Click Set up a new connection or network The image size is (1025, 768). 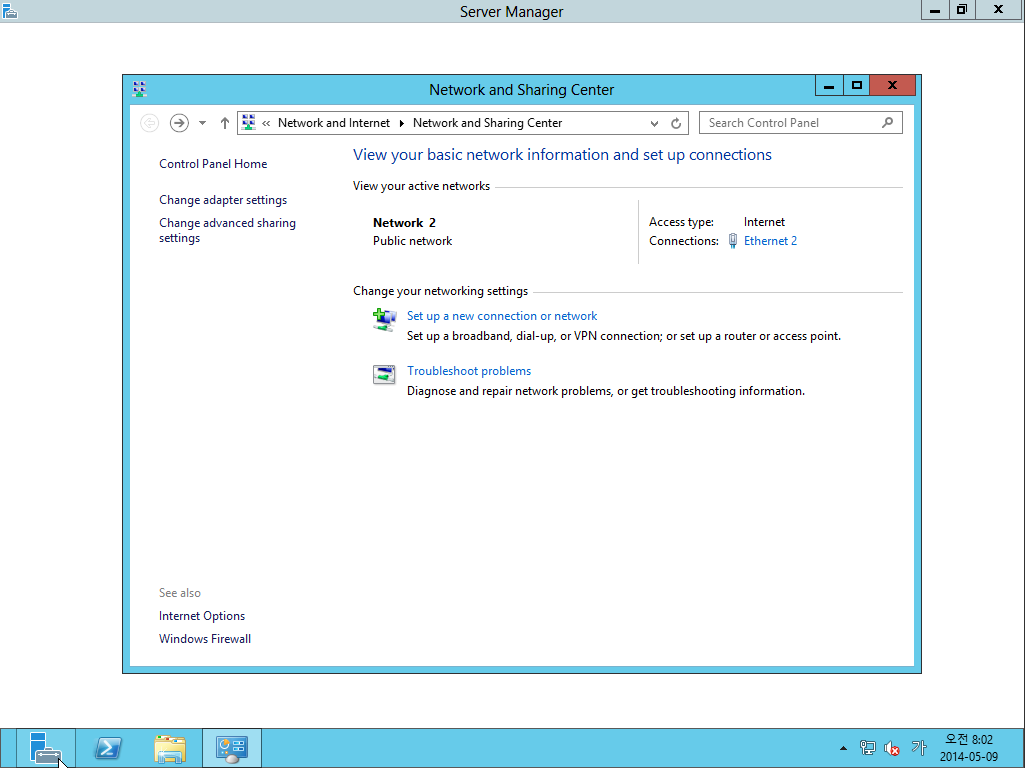pos(502,316)
